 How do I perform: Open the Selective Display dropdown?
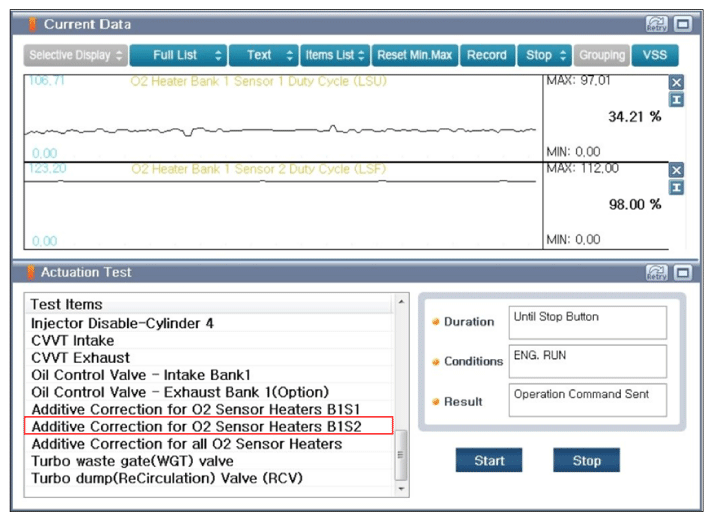(x=76, y=55)
